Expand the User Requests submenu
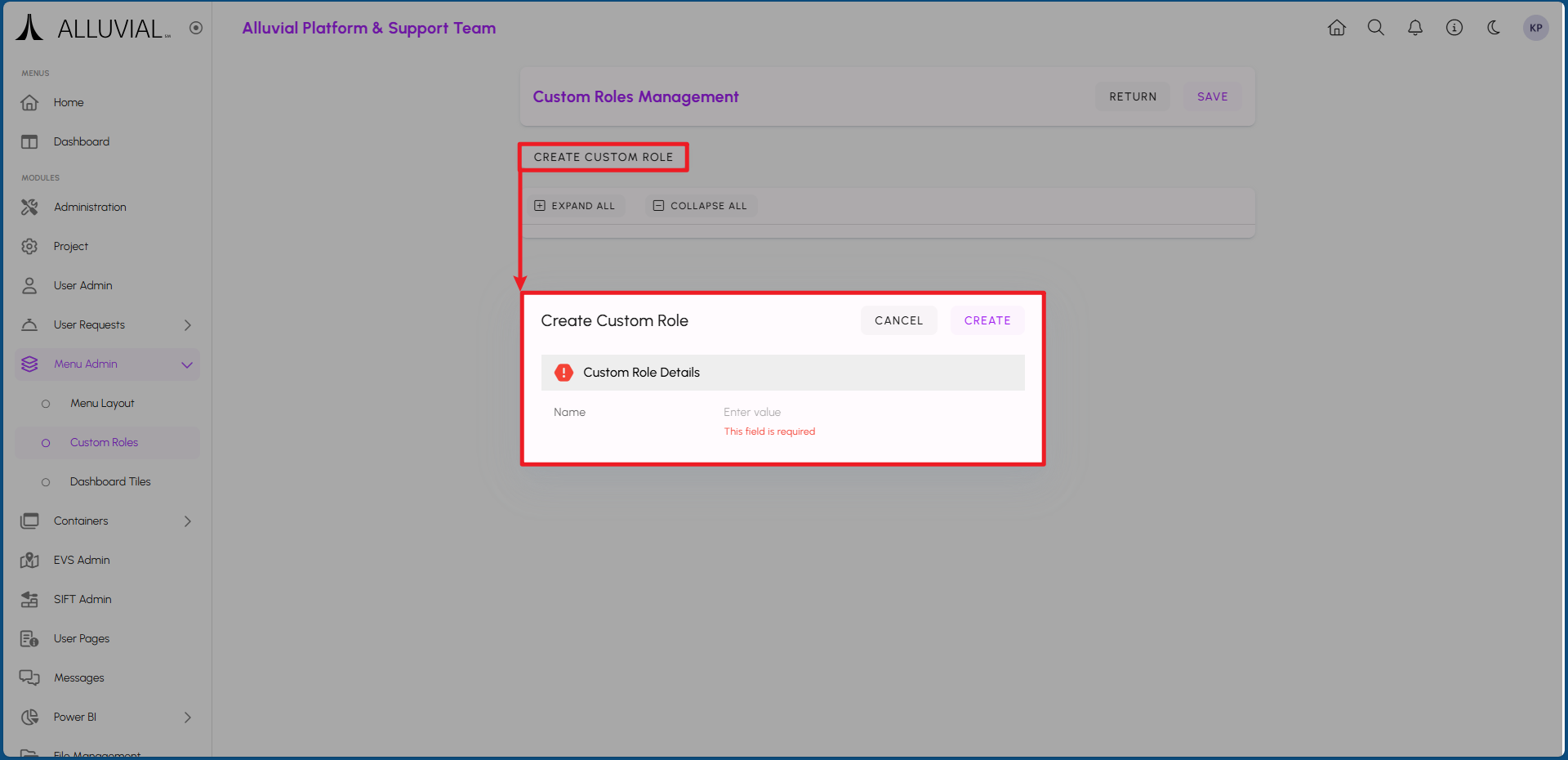 (187, 325)
